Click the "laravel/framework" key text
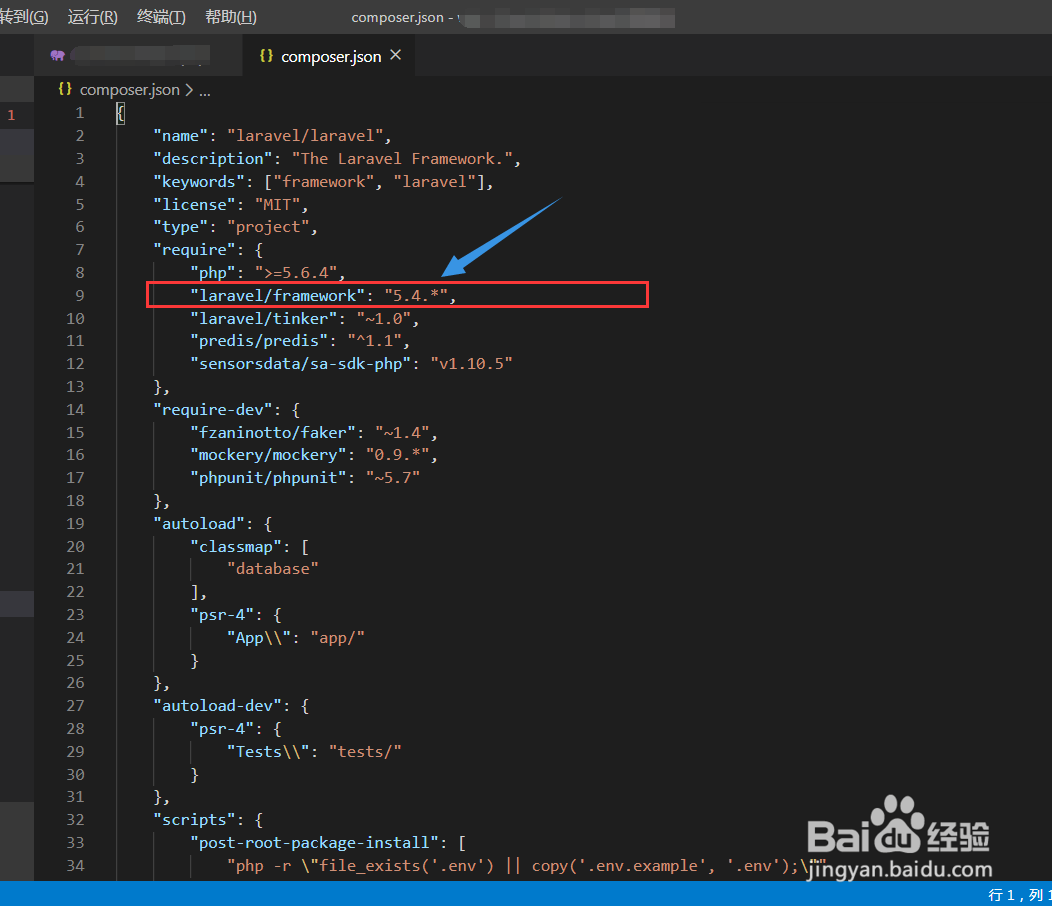The height and width of the screenshot is (906, 1052). pyautogui.click(x=277, y=296)
